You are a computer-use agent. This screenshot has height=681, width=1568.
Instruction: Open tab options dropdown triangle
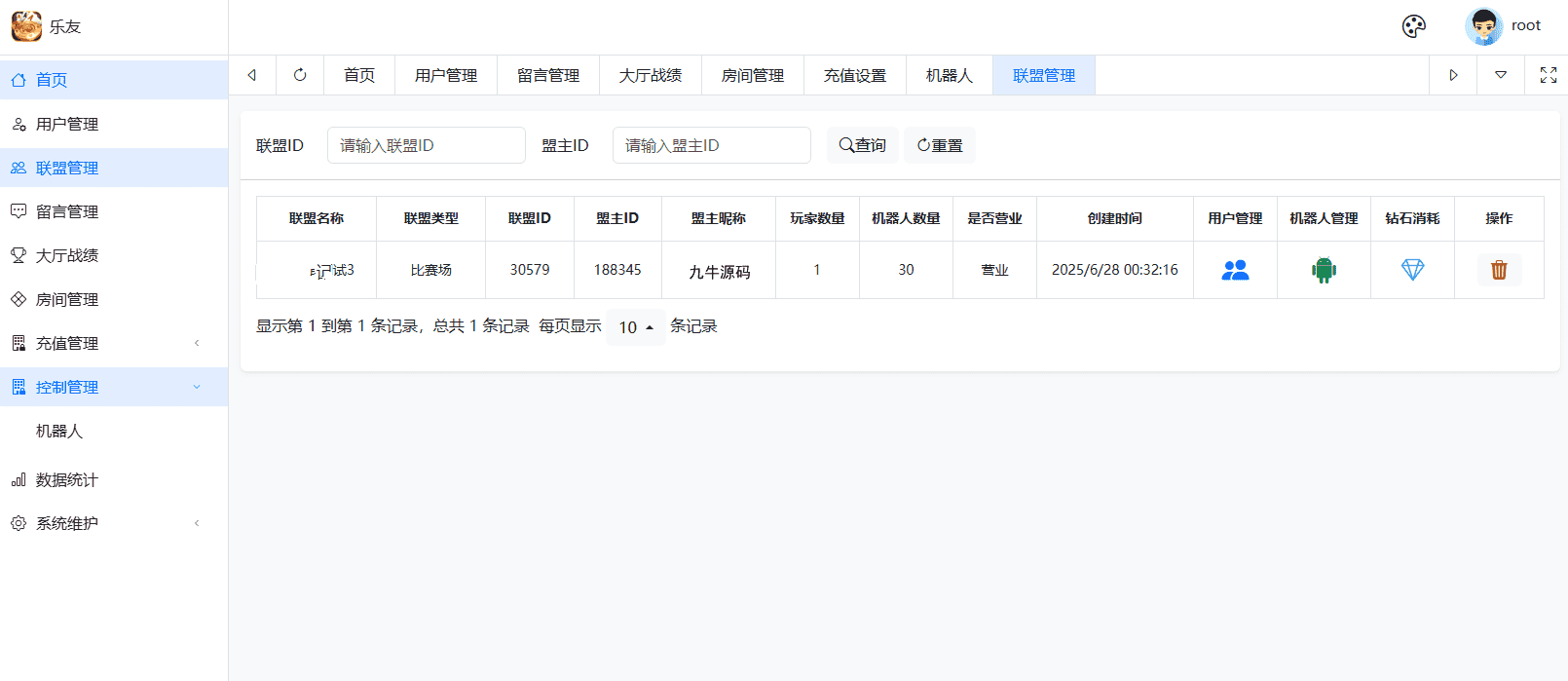1501,75
